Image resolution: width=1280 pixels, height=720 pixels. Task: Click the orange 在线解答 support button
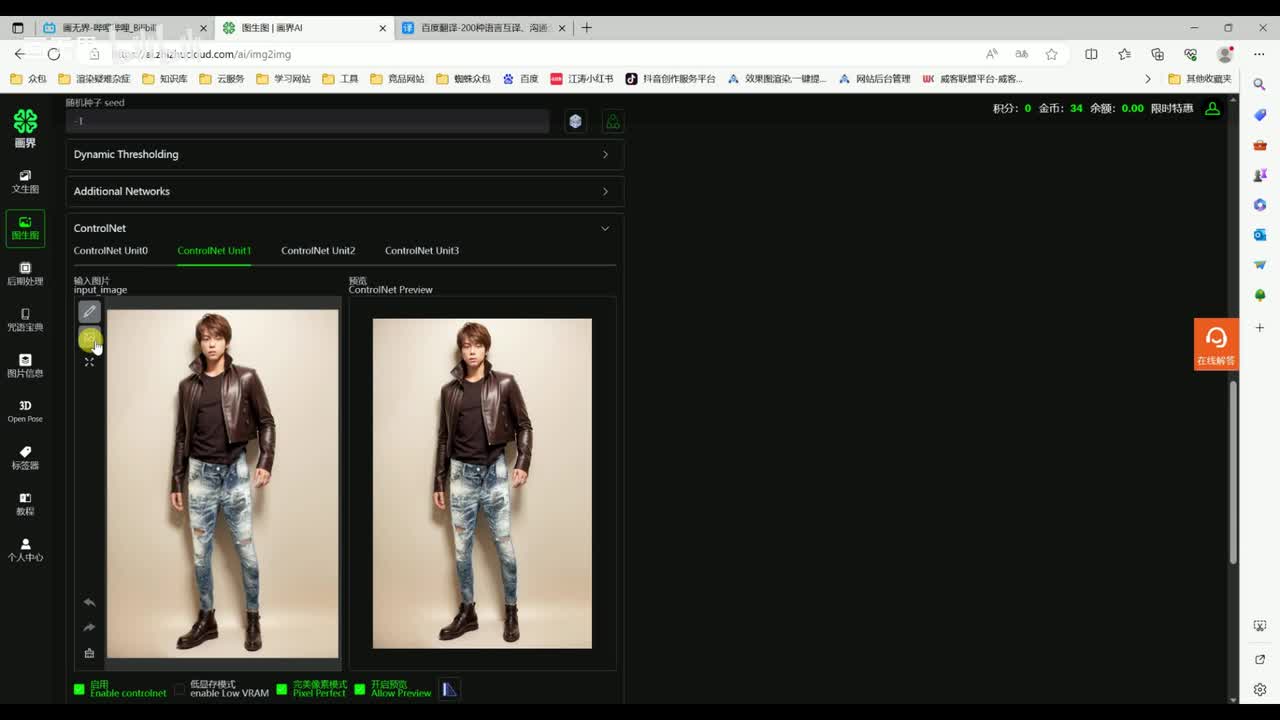pos(1216,344)
